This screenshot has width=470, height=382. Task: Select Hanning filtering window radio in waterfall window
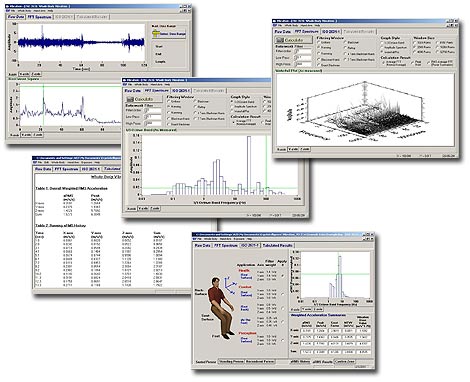point(325,48)
